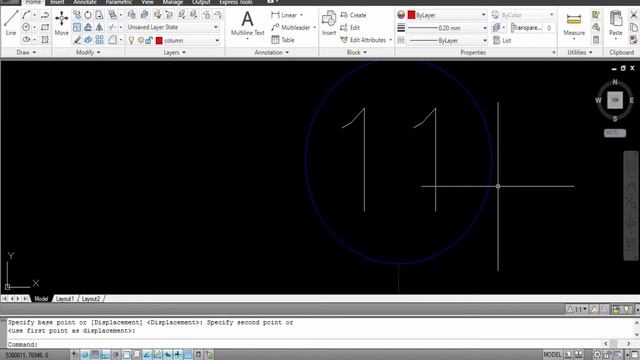Click the Linear dimension button

tap(284, 15)
